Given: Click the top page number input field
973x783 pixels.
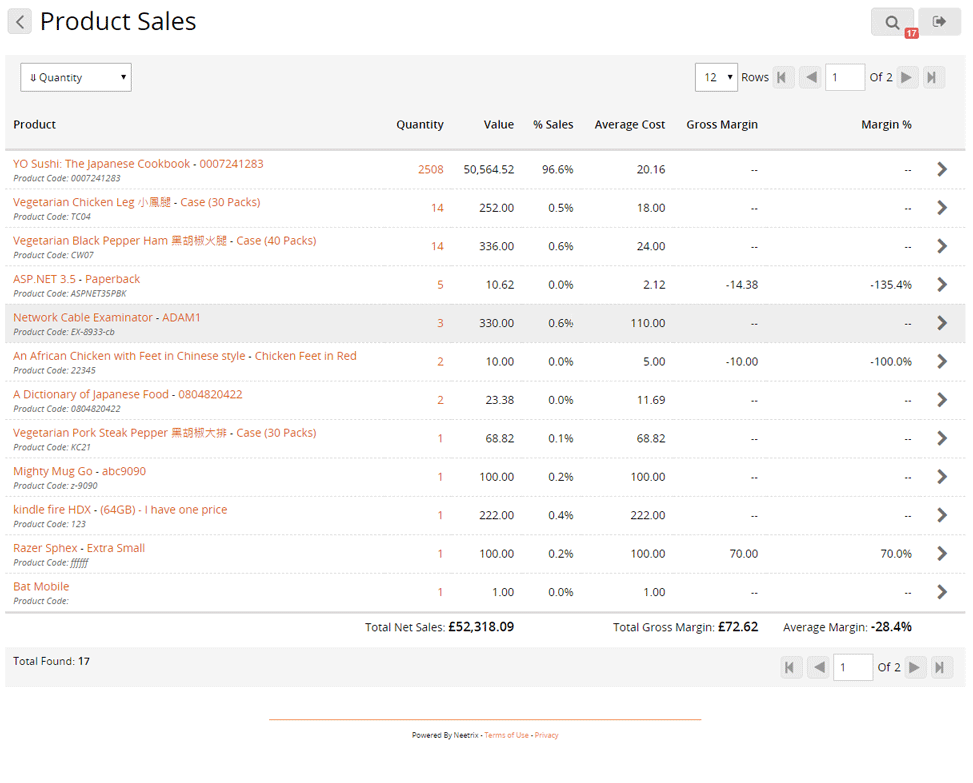Looking at the screenshot, I should tap(844, 77).
